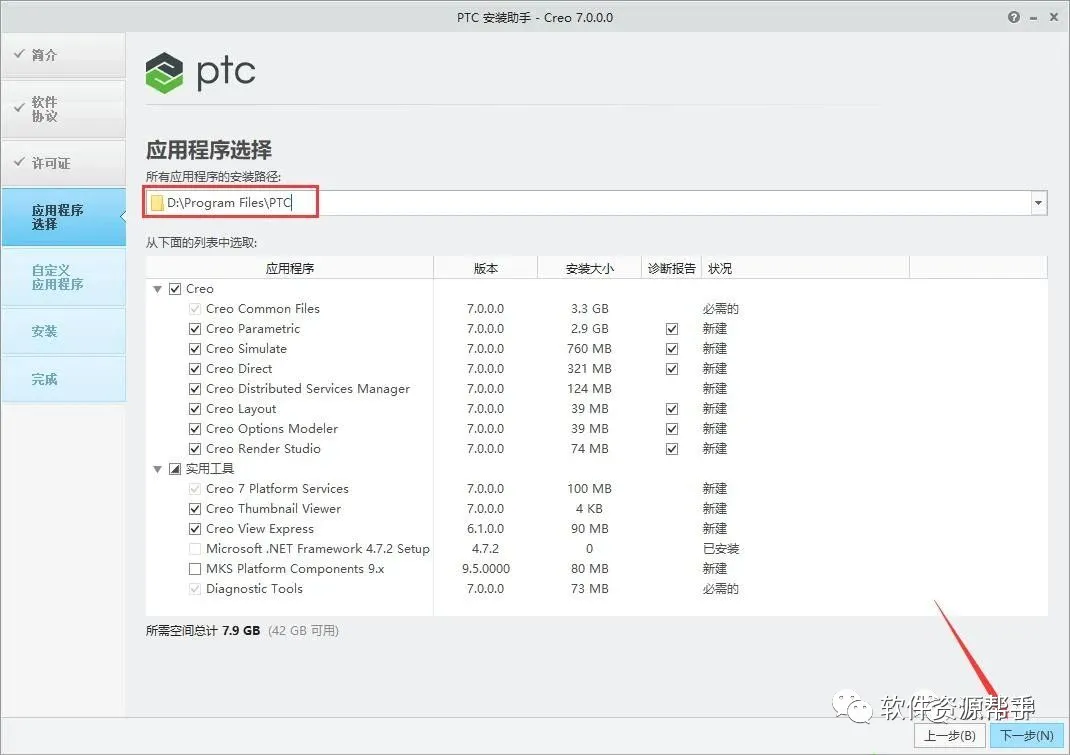Toggle diagnostic report for Creo Options Modeler
The height and width of the screenshot is (755, 1070).
672,429
